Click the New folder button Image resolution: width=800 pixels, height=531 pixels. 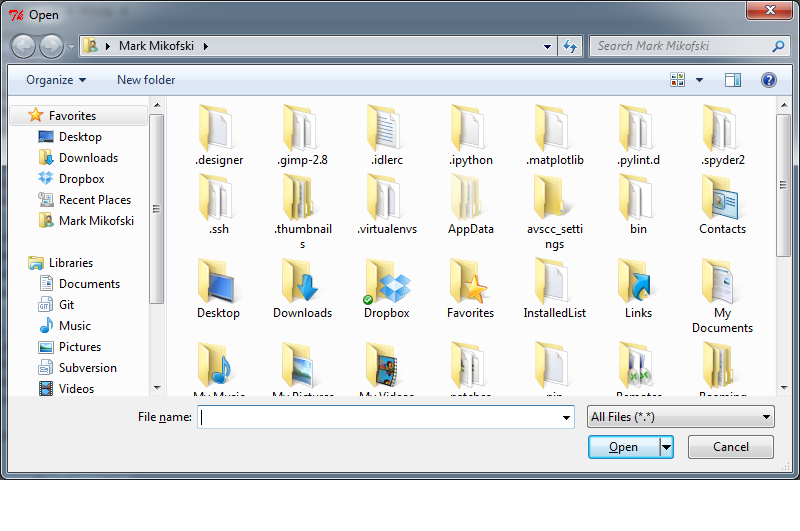(x=146, y=80)
